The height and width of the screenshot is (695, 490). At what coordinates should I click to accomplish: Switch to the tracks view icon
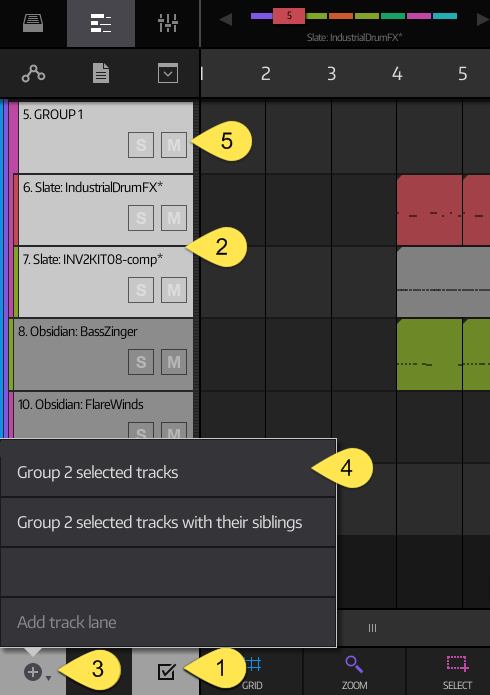tap(101, 23)
